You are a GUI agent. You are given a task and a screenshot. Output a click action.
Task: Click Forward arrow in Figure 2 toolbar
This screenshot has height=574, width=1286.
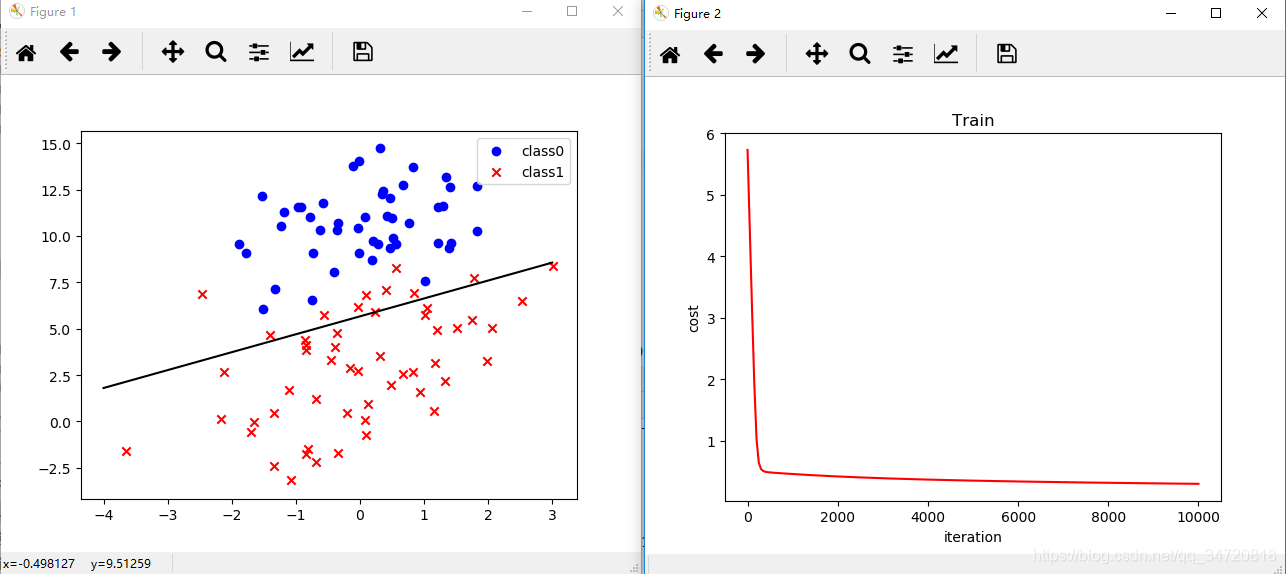click(756, 54)
